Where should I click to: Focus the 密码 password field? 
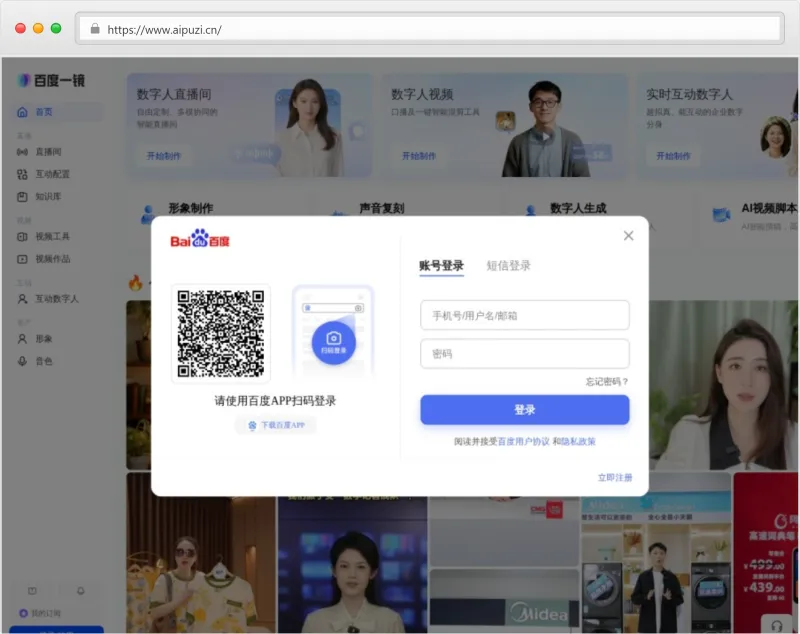[524, 353]
